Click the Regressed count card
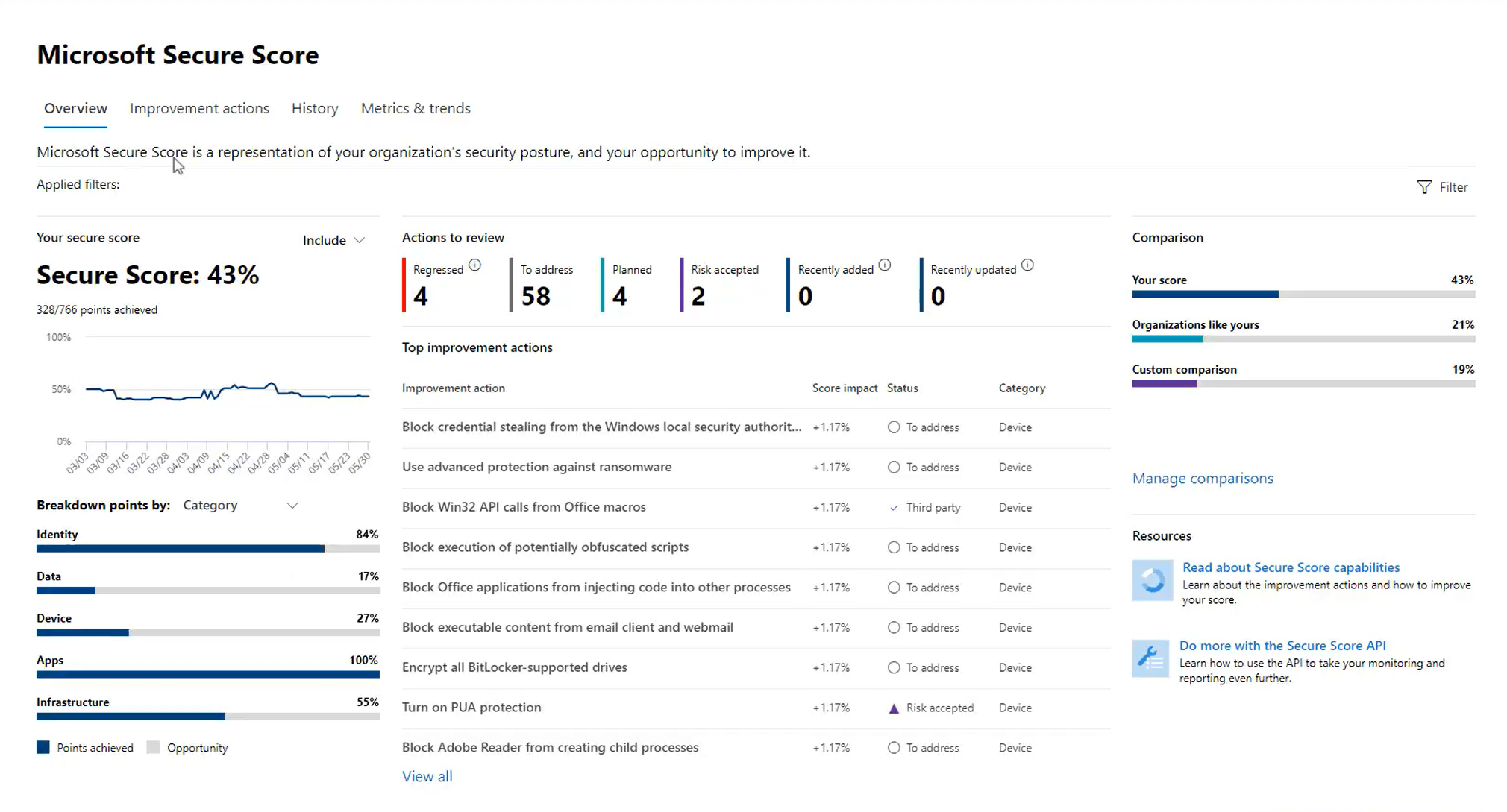 [x=442, y=285]
